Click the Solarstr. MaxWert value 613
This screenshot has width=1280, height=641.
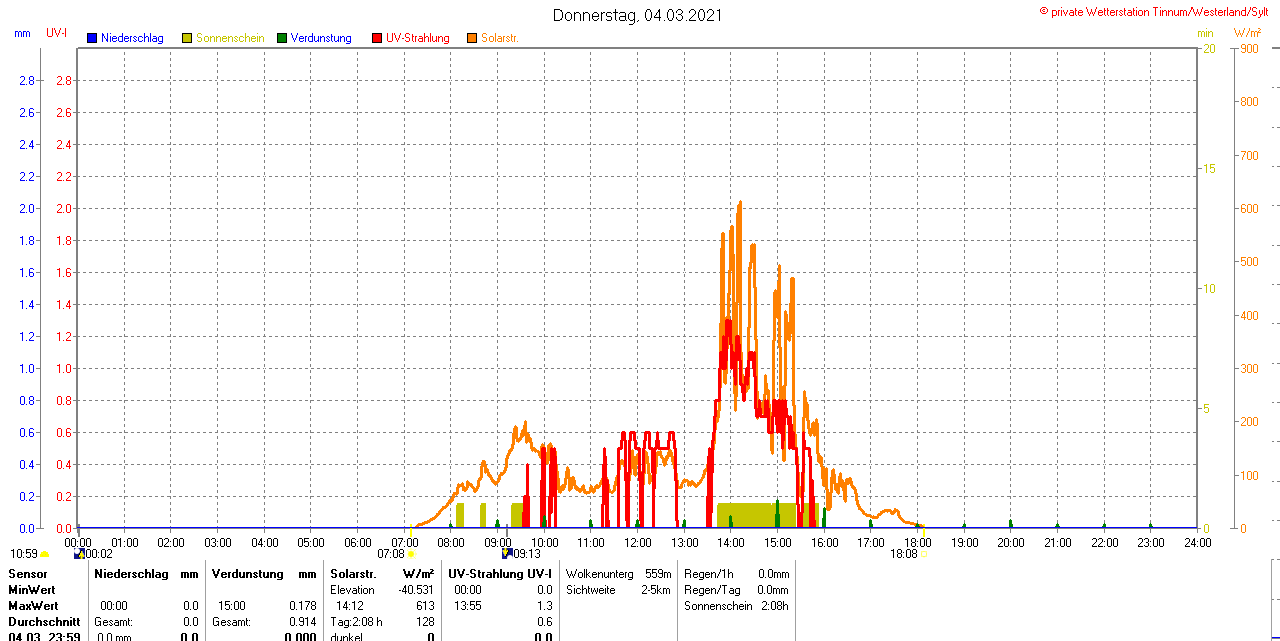[x=425, y=606]
